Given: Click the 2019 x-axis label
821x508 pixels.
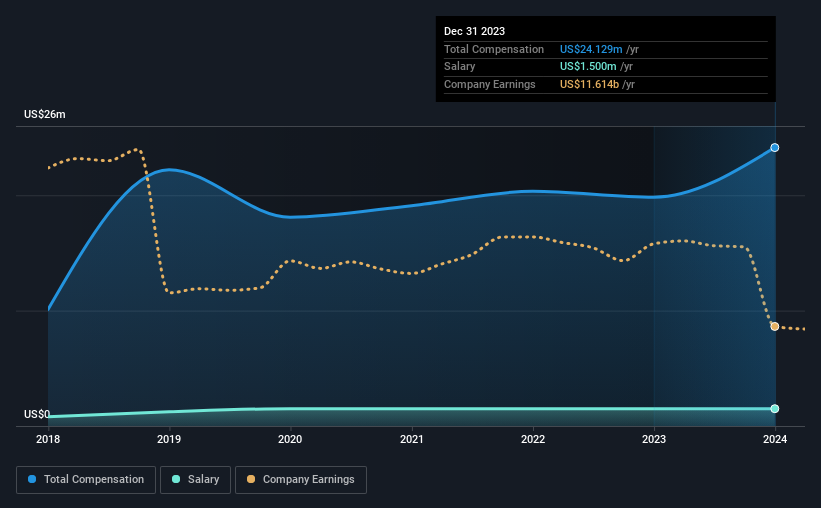Looking at the screenshot, I should point(169,439).
